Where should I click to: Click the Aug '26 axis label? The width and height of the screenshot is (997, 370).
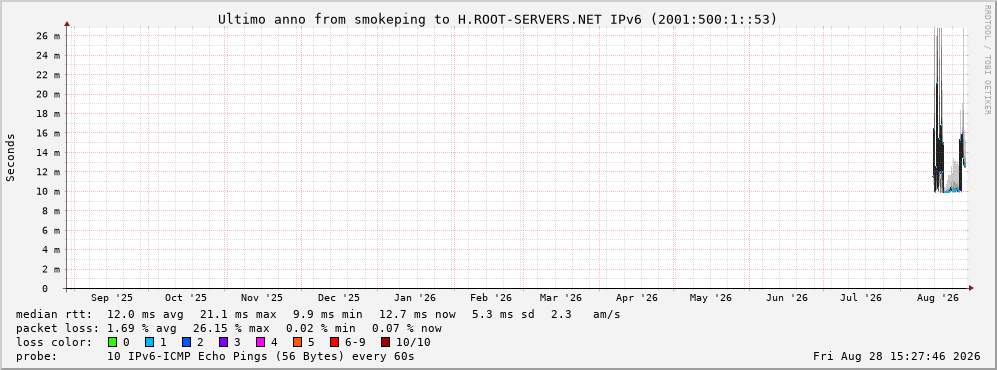[938, 298]
